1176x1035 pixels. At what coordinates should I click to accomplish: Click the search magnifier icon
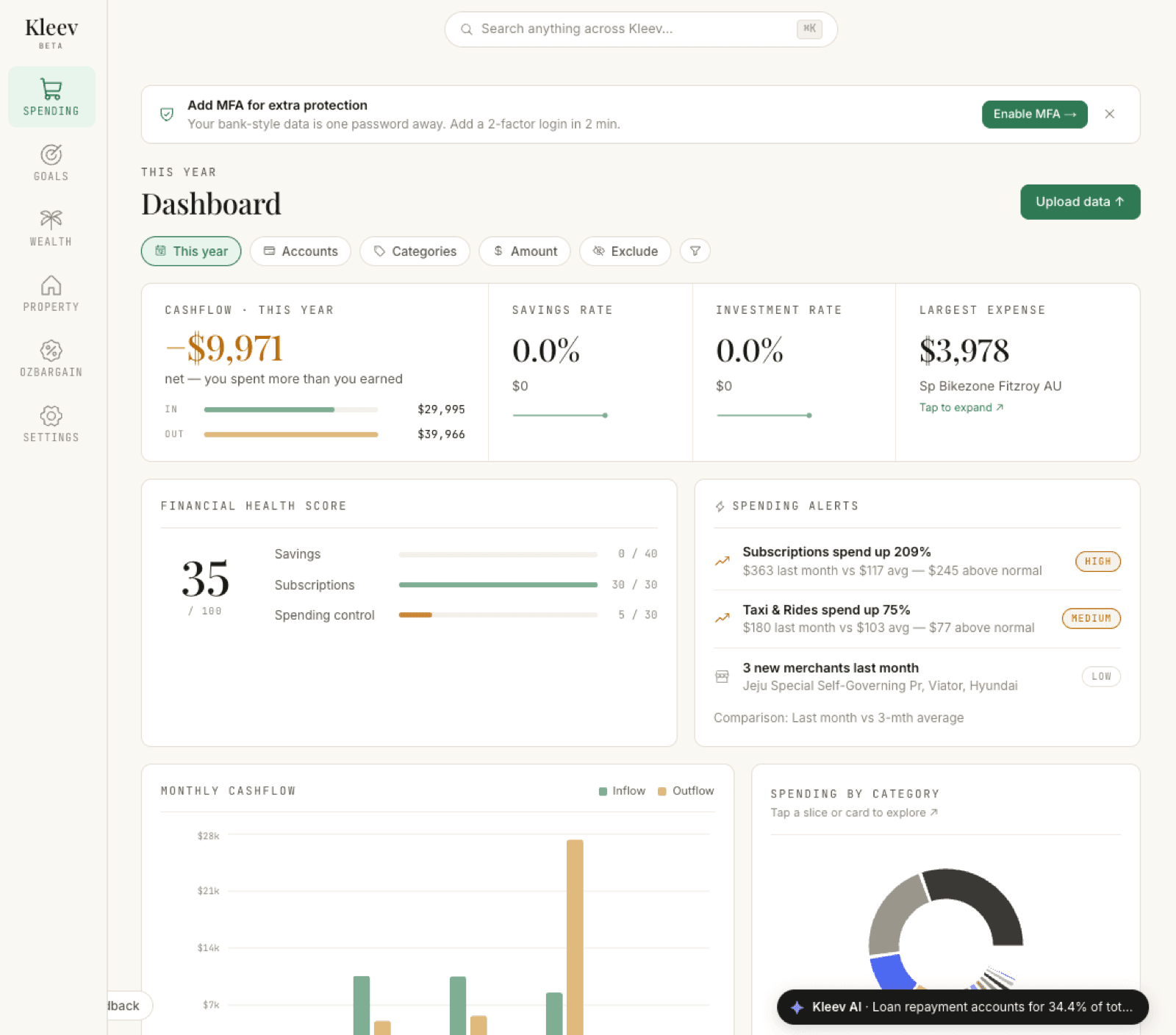(466, 29)
